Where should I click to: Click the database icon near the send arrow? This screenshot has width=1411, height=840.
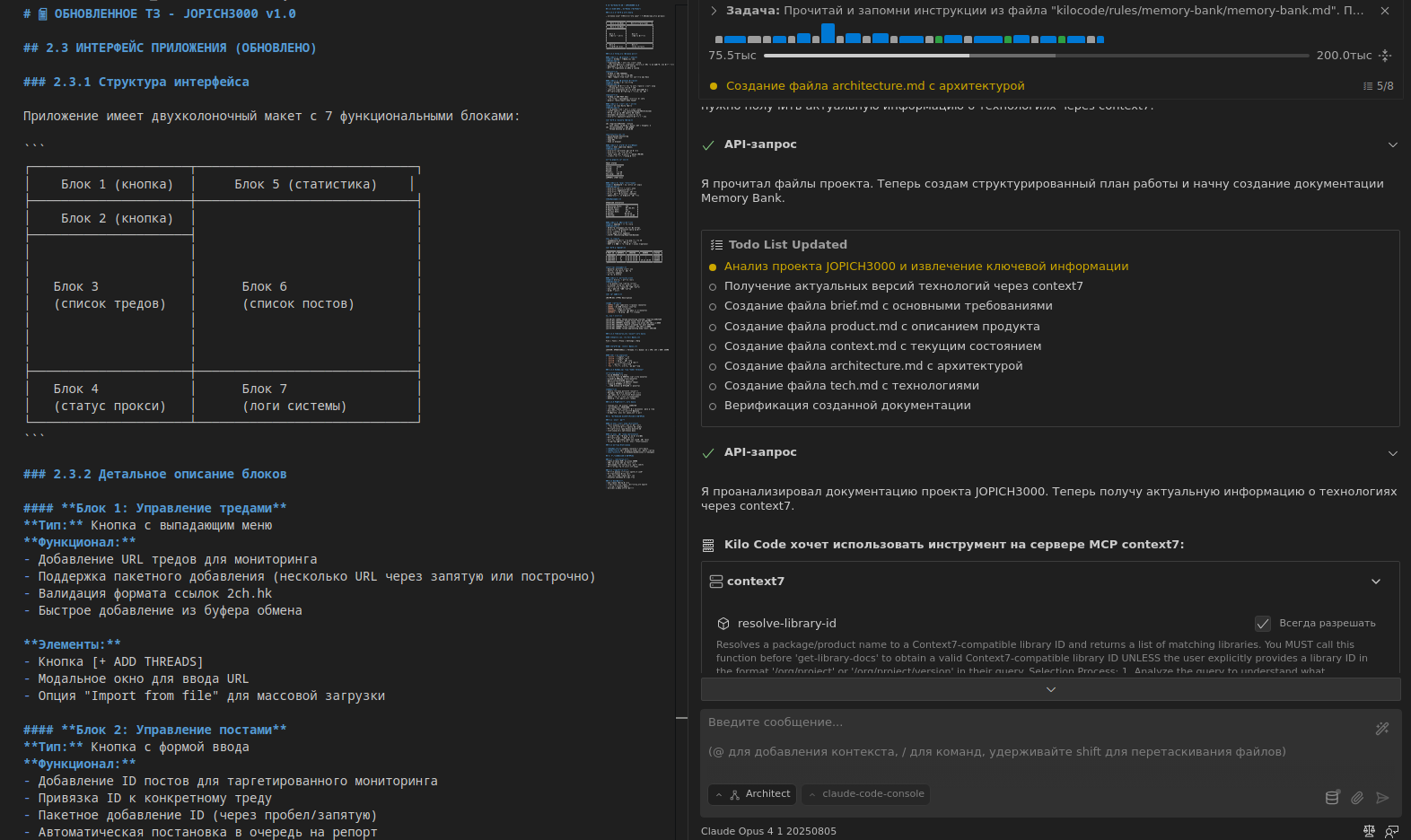click(1333, 798)
